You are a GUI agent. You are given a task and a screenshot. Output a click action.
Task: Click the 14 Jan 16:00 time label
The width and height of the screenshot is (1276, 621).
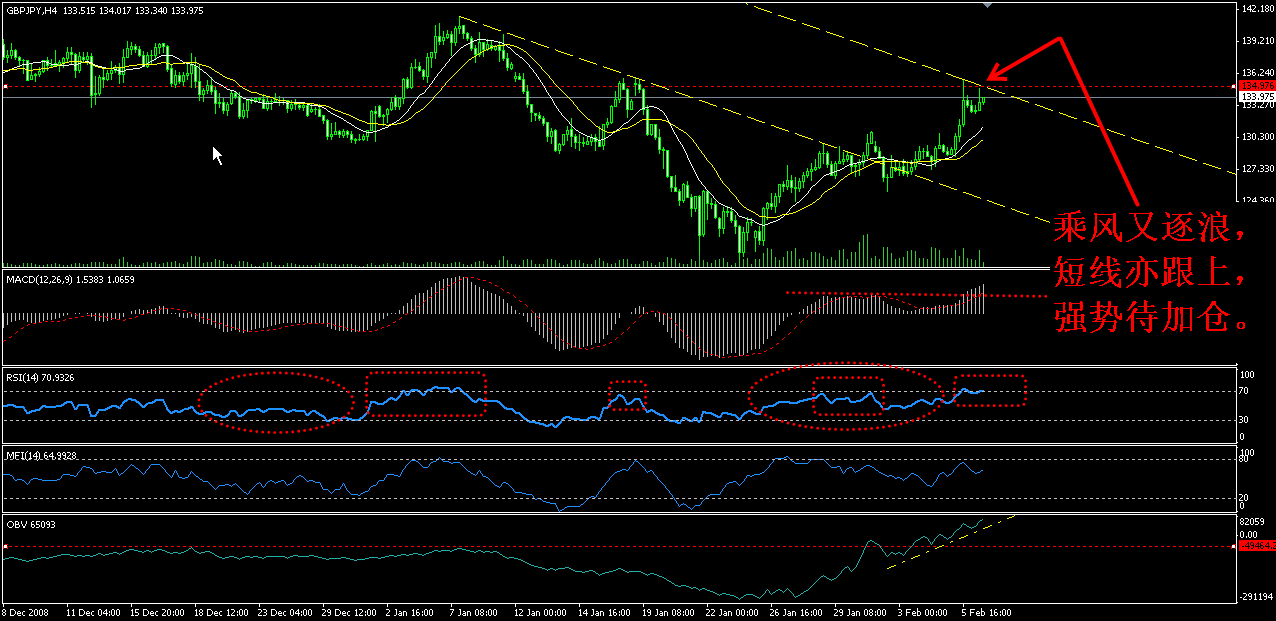pyautogui.click(x=603, y=611)
